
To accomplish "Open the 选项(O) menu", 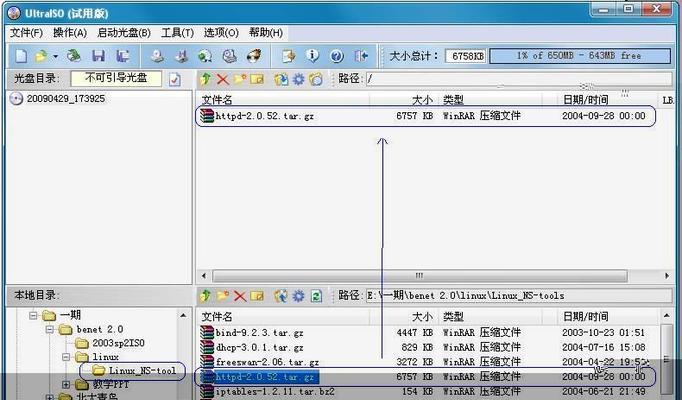I will click(221, 33).
